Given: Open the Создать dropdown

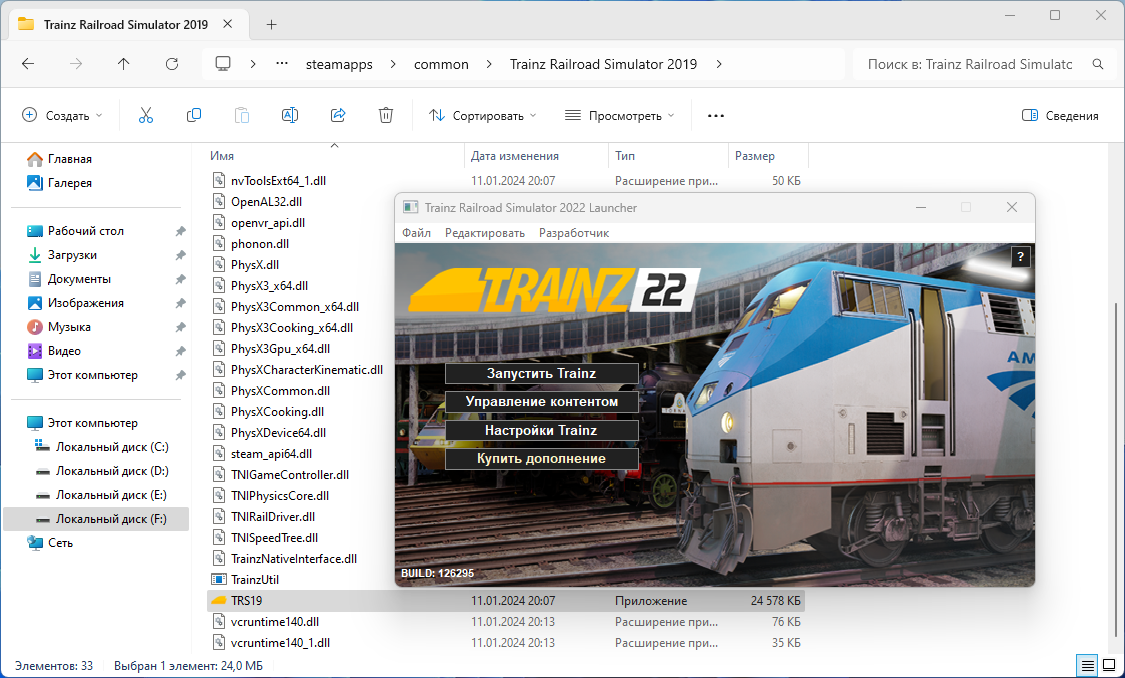Looking at the screenshot, I should pyautogui.click(x=62, y=116).
